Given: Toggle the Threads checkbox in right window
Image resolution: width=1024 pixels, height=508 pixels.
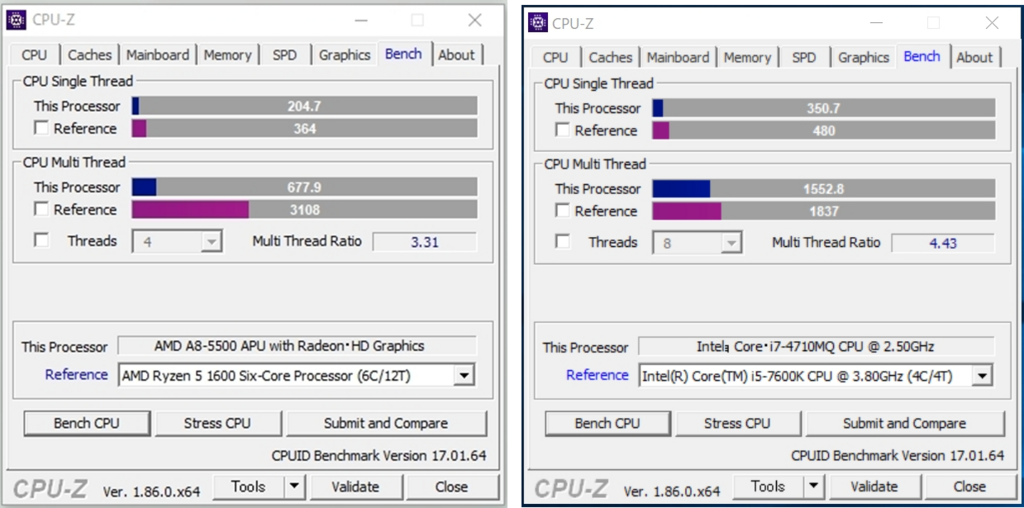Looking at the screenshot, I should (x=562, y=242).
